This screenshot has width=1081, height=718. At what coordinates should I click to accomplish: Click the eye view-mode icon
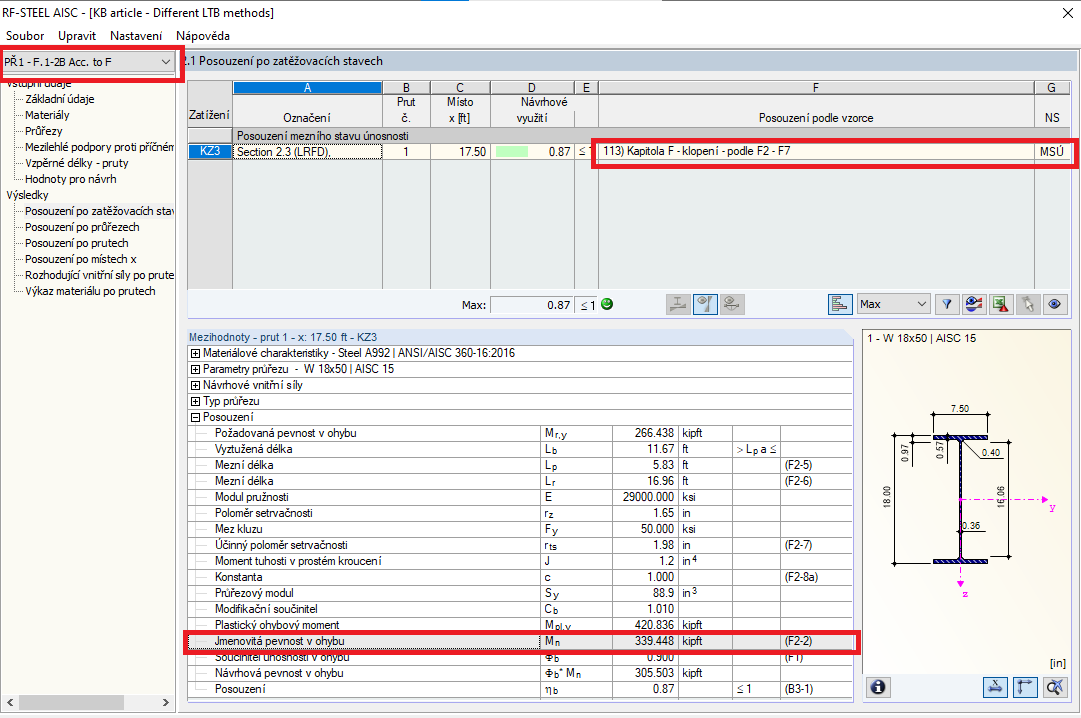1055,304
